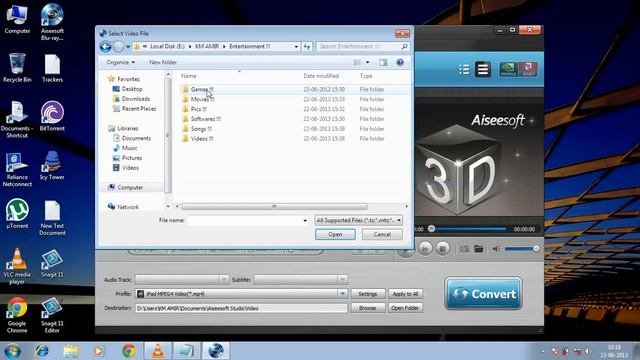Click the File name input field
Image resolution: width=640 pixels, height=360 pixels.
pos(244,220)
